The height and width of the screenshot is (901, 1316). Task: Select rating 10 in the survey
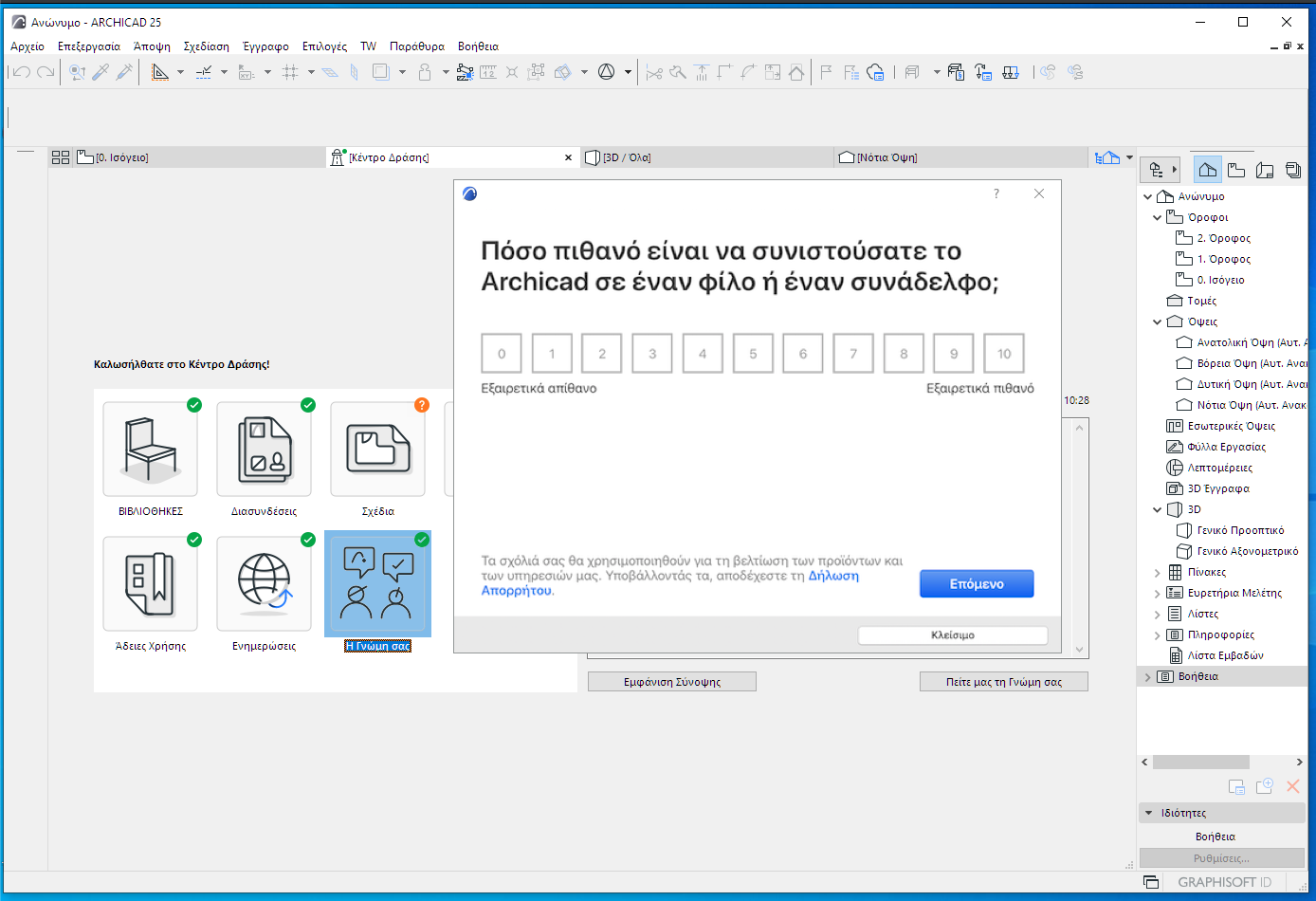(1004, 354)
